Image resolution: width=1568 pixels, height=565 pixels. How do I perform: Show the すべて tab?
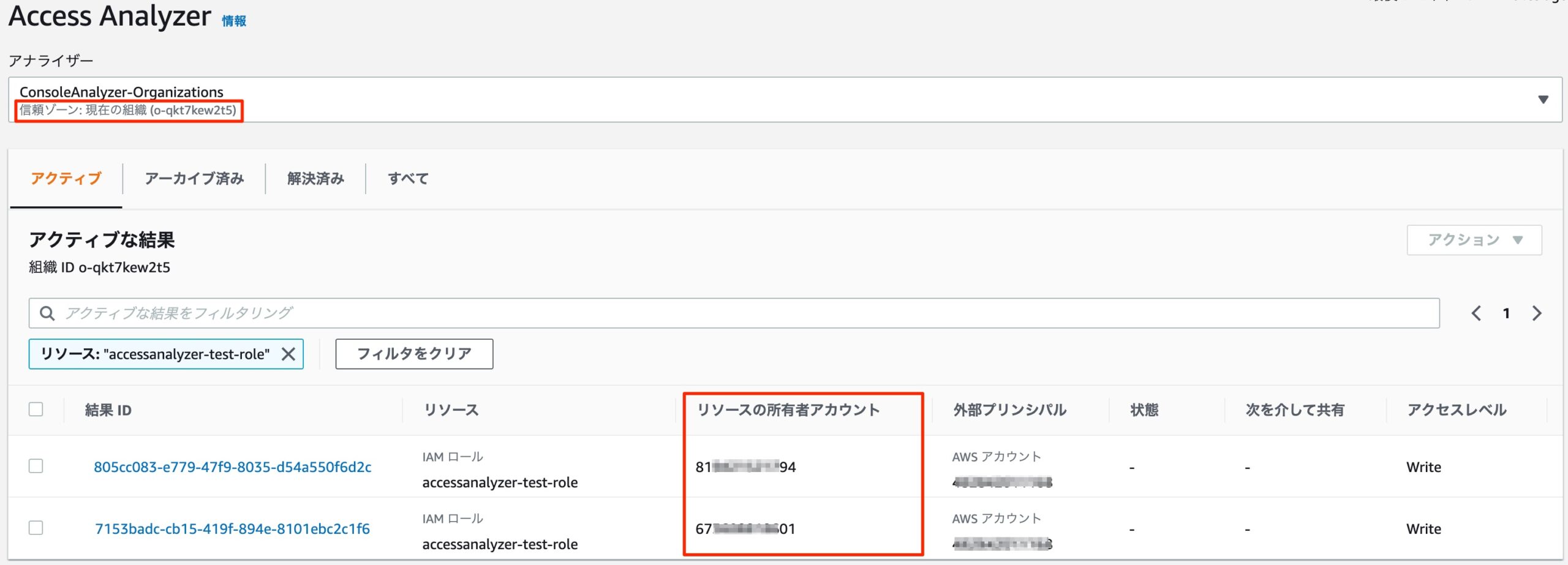(408, 179)
